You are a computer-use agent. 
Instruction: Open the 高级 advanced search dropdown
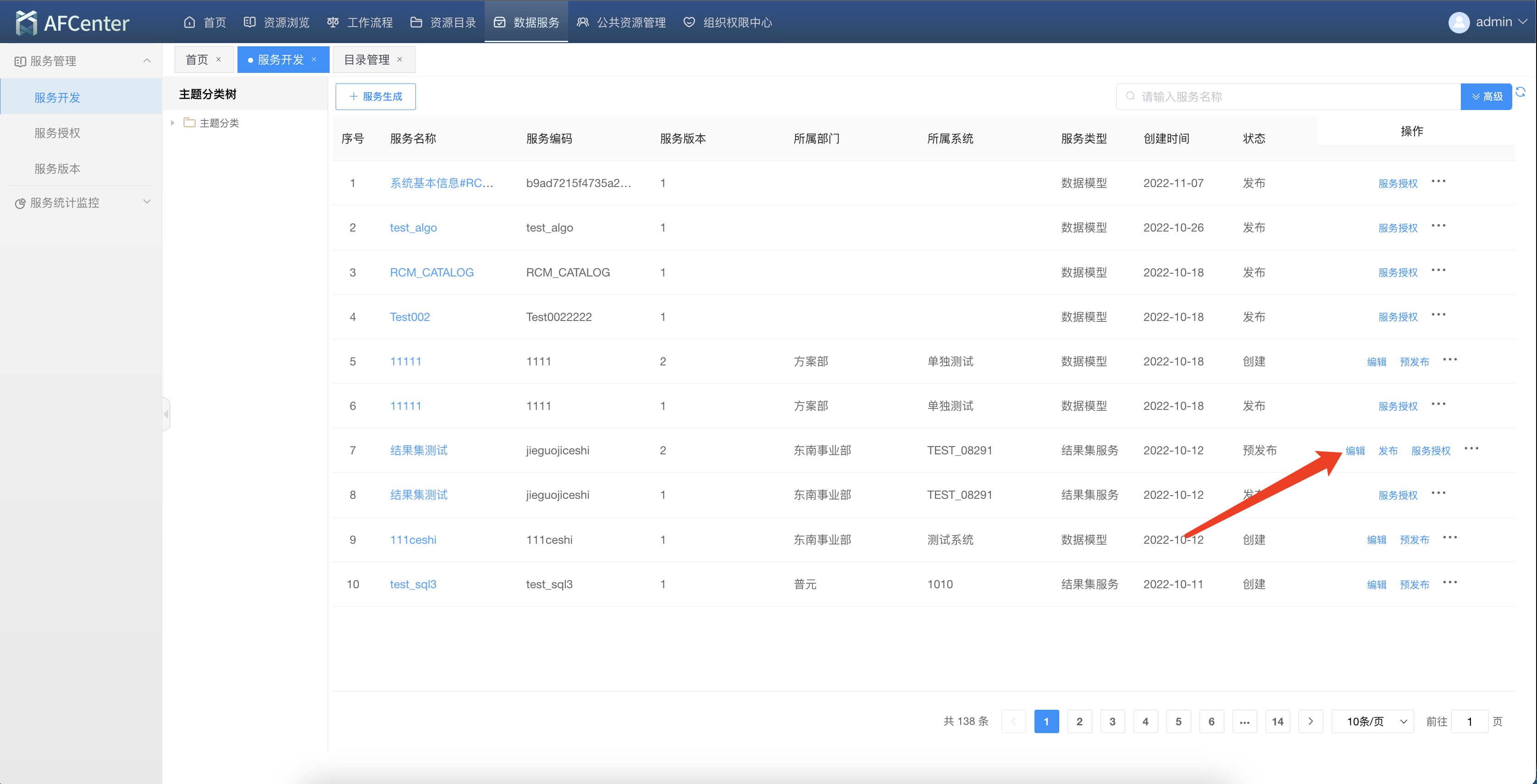pos(1486,97)
